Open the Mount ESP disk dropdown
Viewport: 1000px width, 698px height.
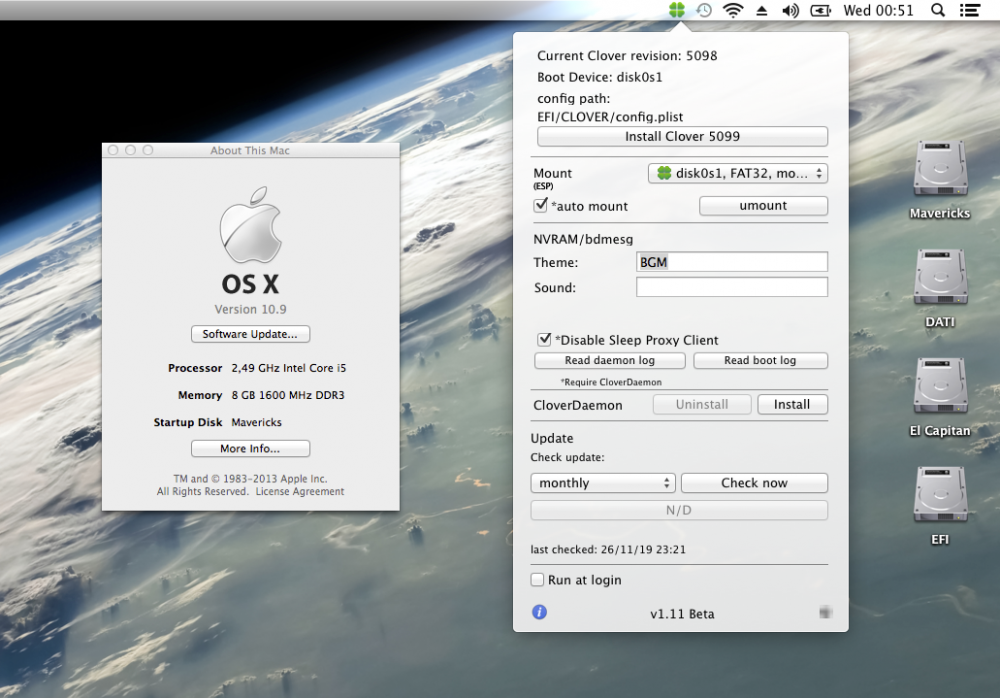click(x=738, y=174)
